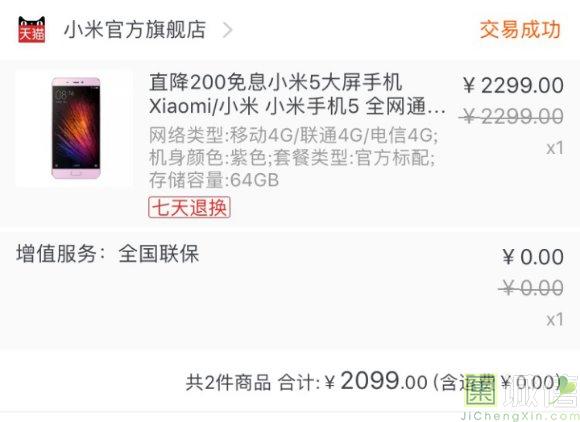This screenshot has width=580, height=422.
Task: Tap the 七天退换 return policy tag
Action: pyautogui.click(x=189, y=207)
